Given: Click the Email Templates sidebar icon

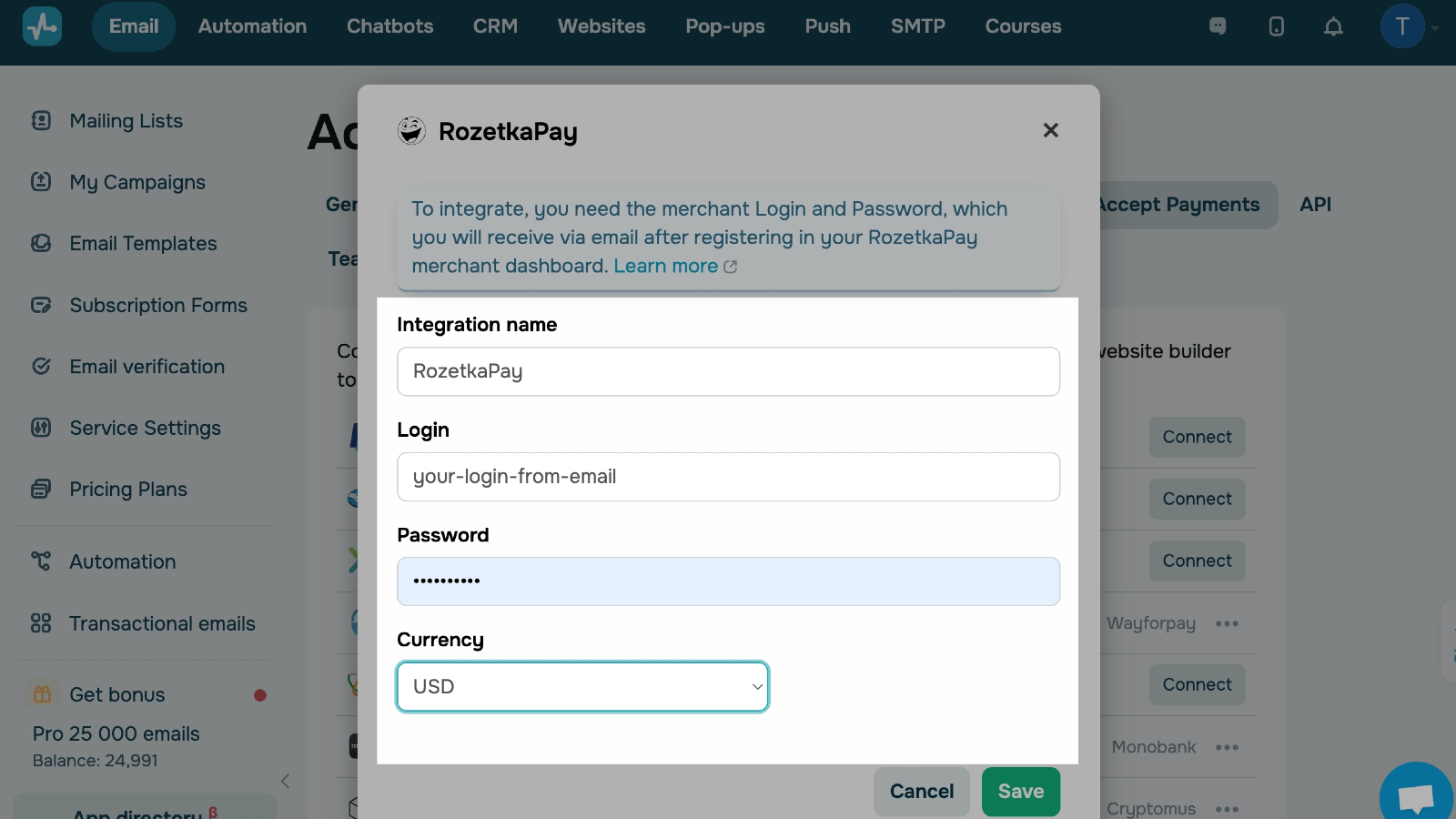Looking at the screenshot, I should (x=41, y=243).
